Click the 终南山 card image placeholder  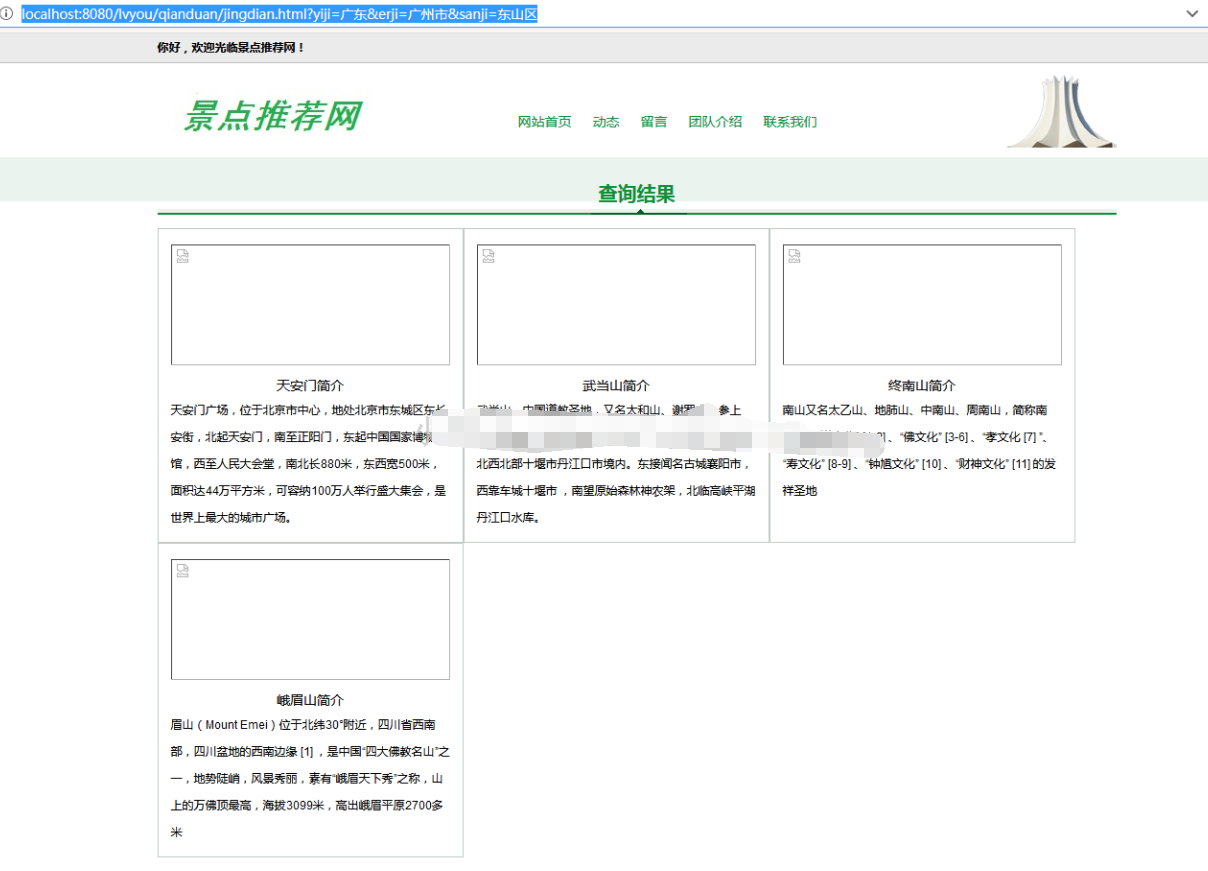tap(922, 305)
